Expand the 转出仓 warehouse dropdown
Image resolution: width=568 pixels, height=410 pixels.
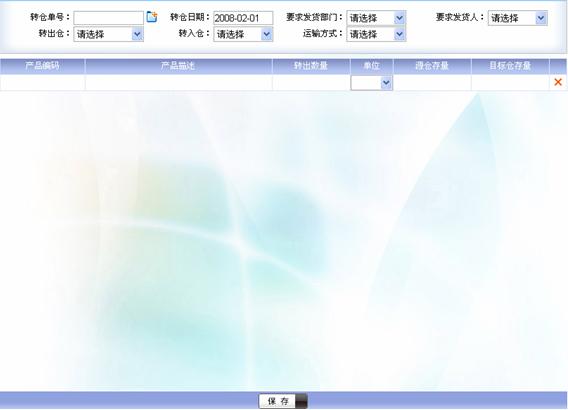click(x=109, y=34)
